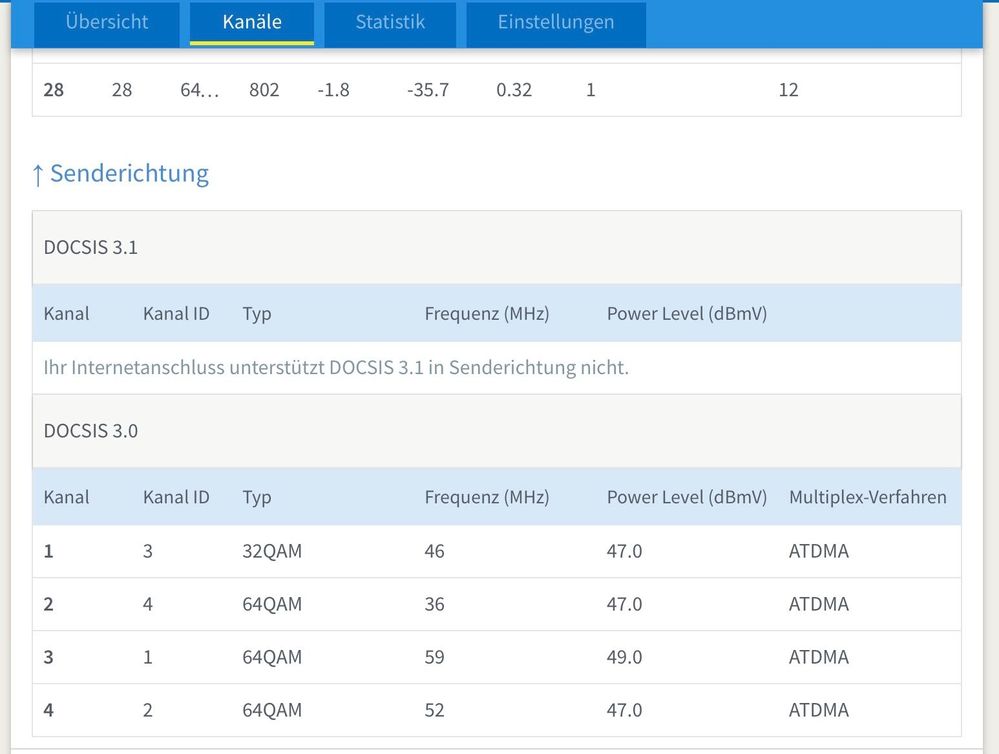Click the DOCSIS 3.1 section header
The height and width of the screenshot is (754, 999).
tap(91, 247)
